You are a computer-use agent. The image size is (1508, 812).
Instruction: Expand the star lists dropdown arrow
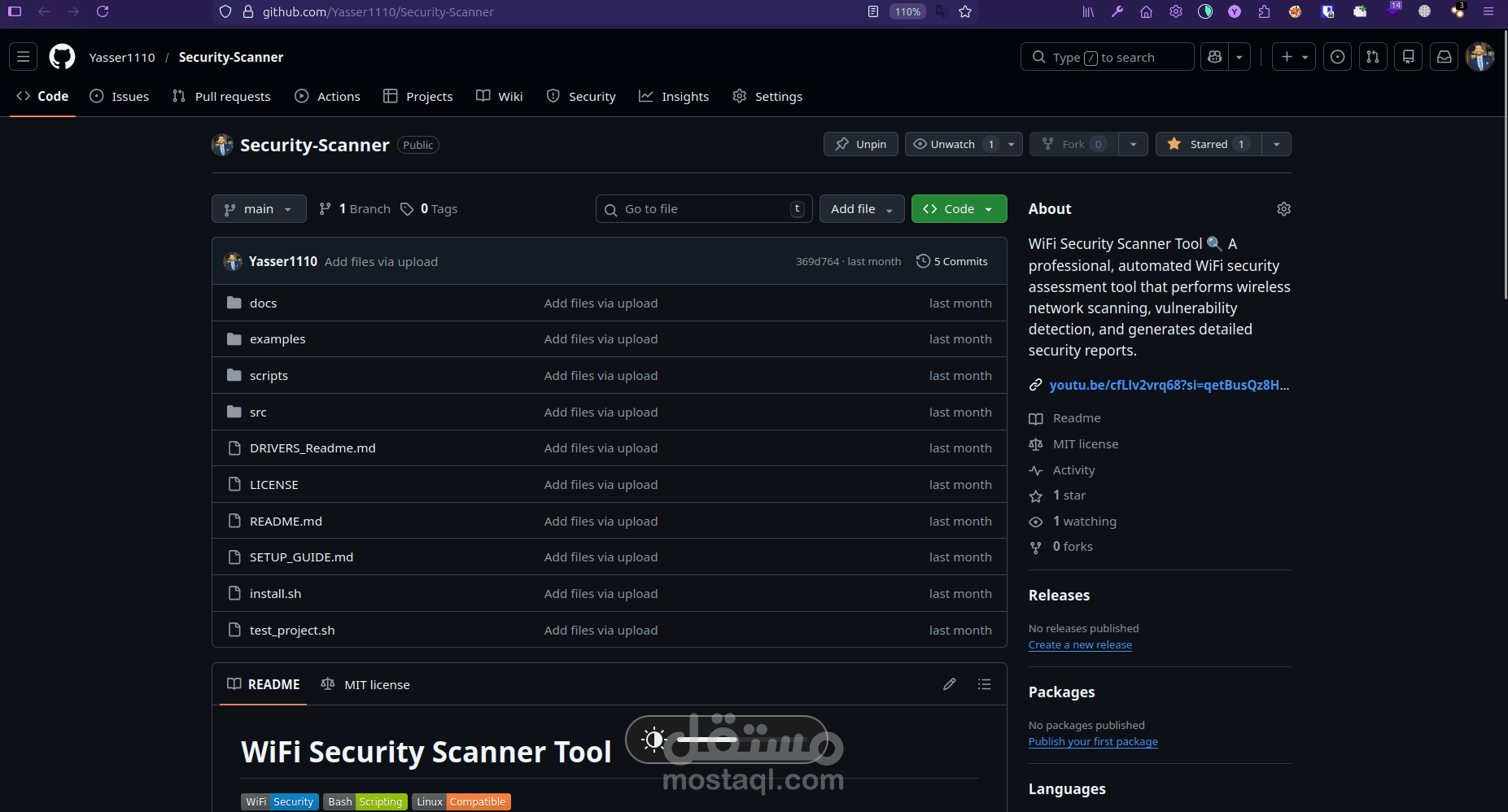click(1277, 144)
